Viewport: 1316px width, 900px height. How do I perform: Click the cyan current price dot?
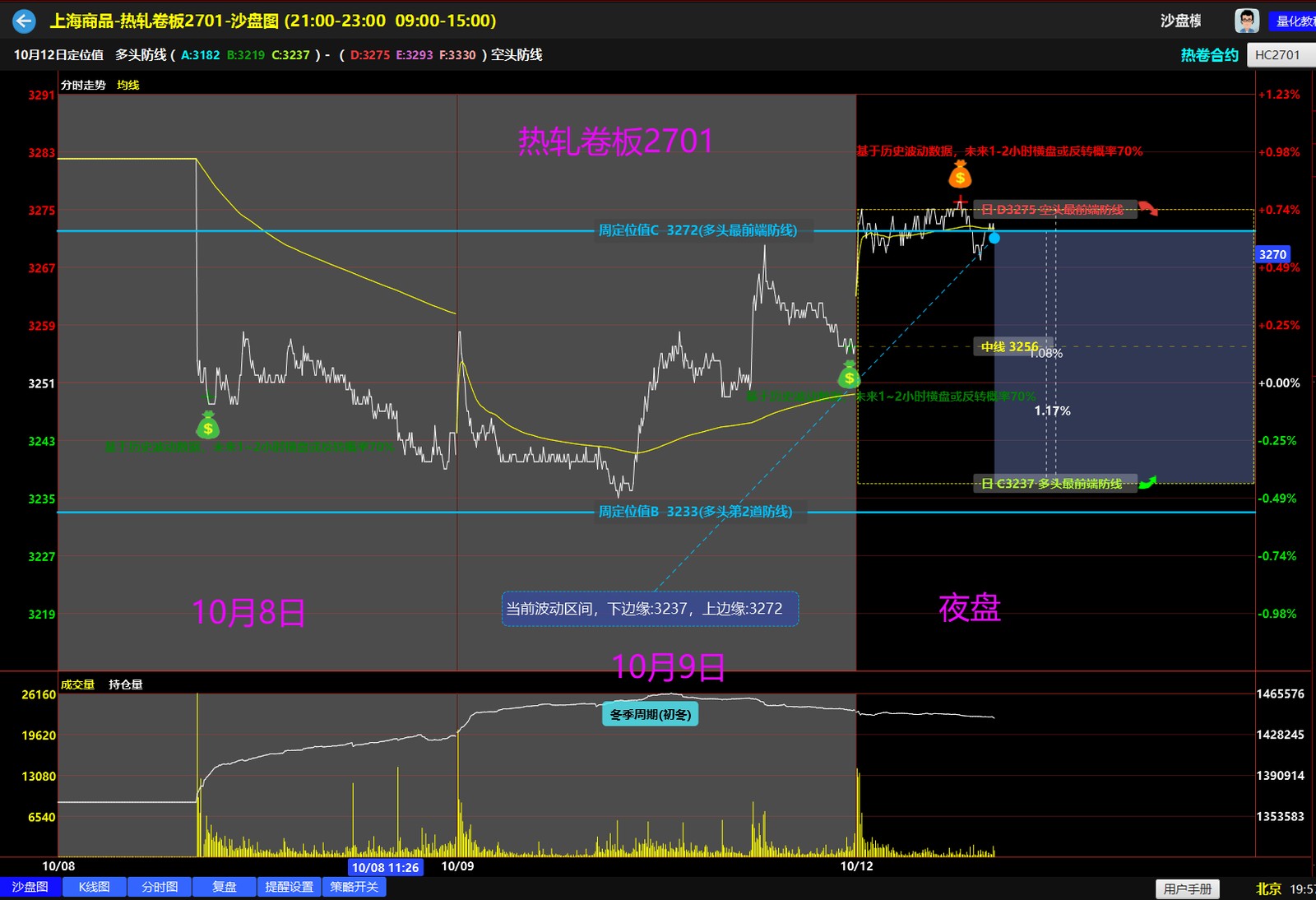(994, 238)
